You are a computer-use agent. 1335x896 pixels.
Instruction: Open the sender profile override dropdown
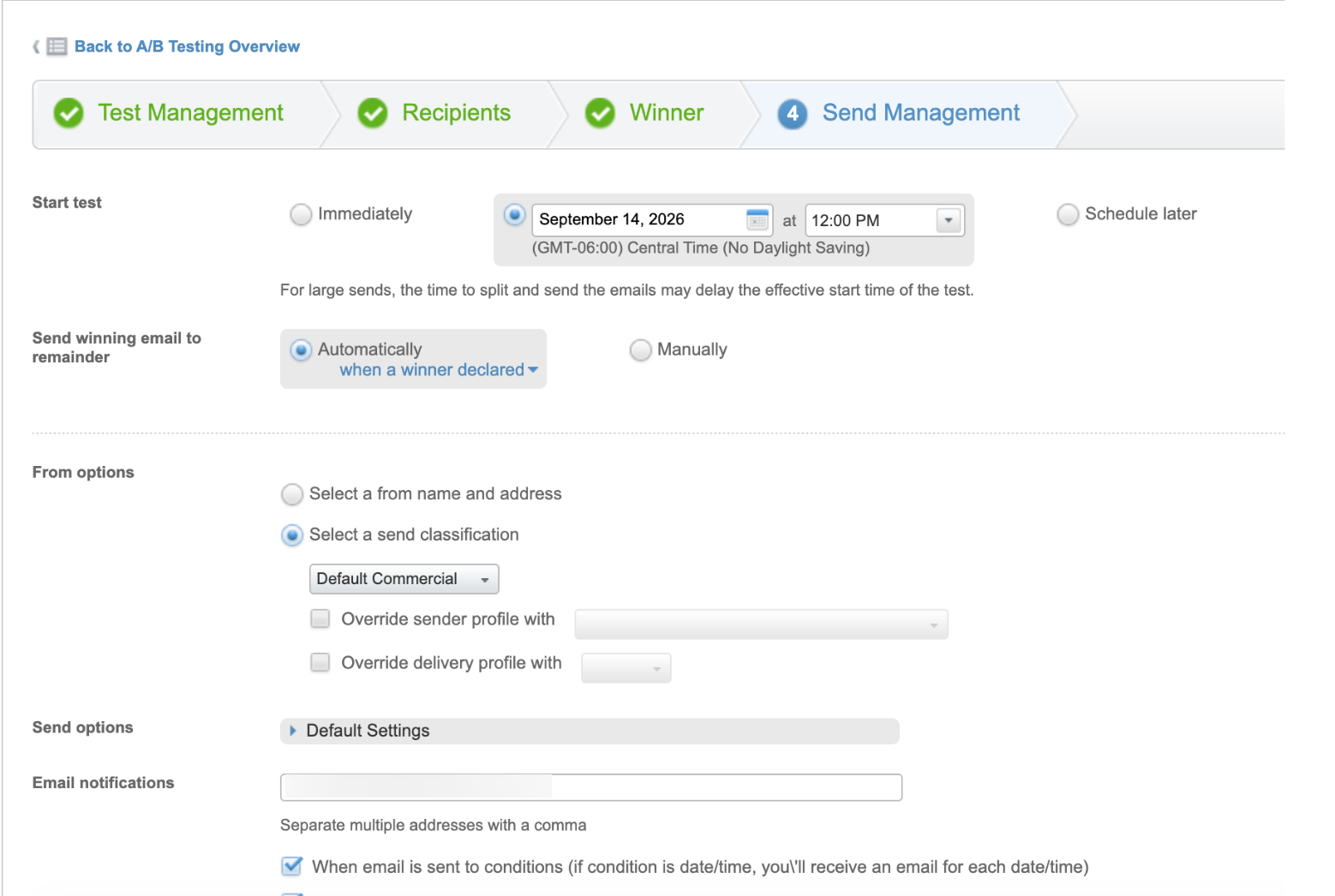(761, 624)
